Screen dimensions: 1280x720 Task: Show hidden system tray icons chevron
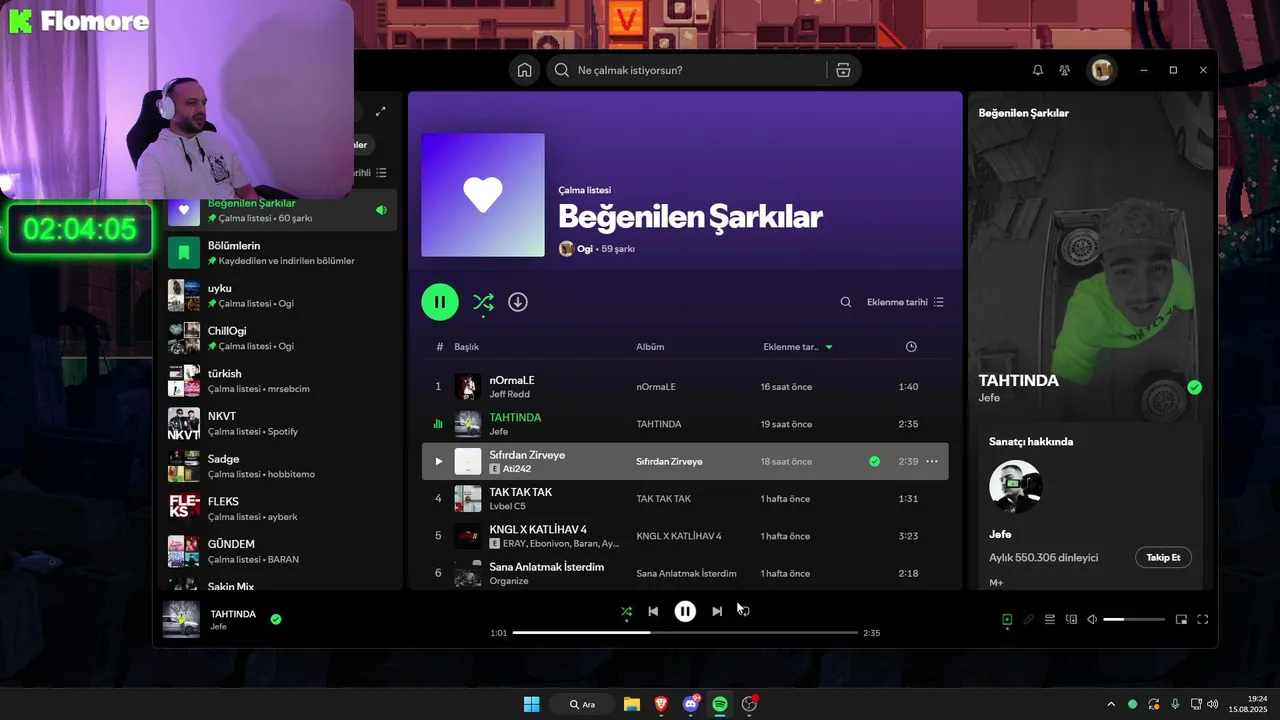point(1110,704)
